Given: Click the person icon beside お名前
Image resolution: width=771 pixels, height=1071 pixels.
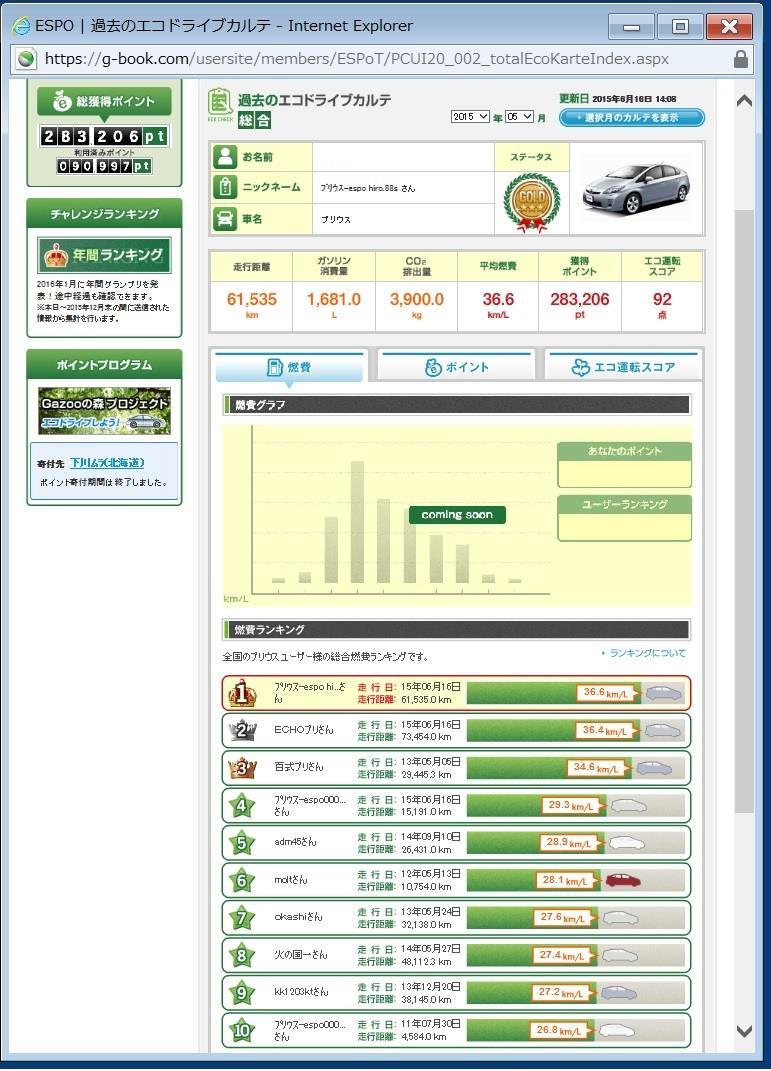Looking at the screenshot, I should pyautogui.click(x=225, y=156).
